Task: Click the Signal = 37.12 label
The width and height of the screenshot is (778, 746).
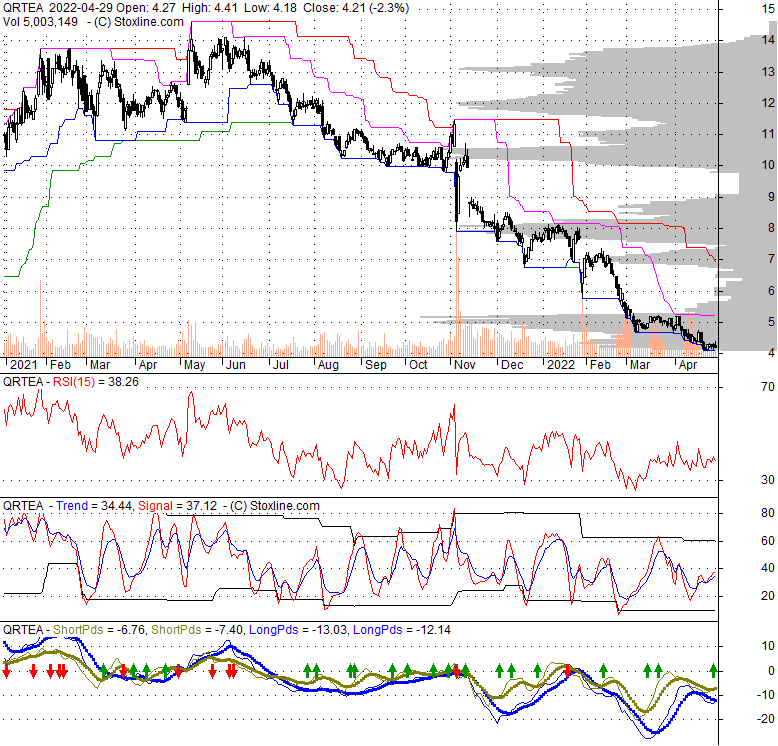Action: pyautogui.click(x=177, y=506)
